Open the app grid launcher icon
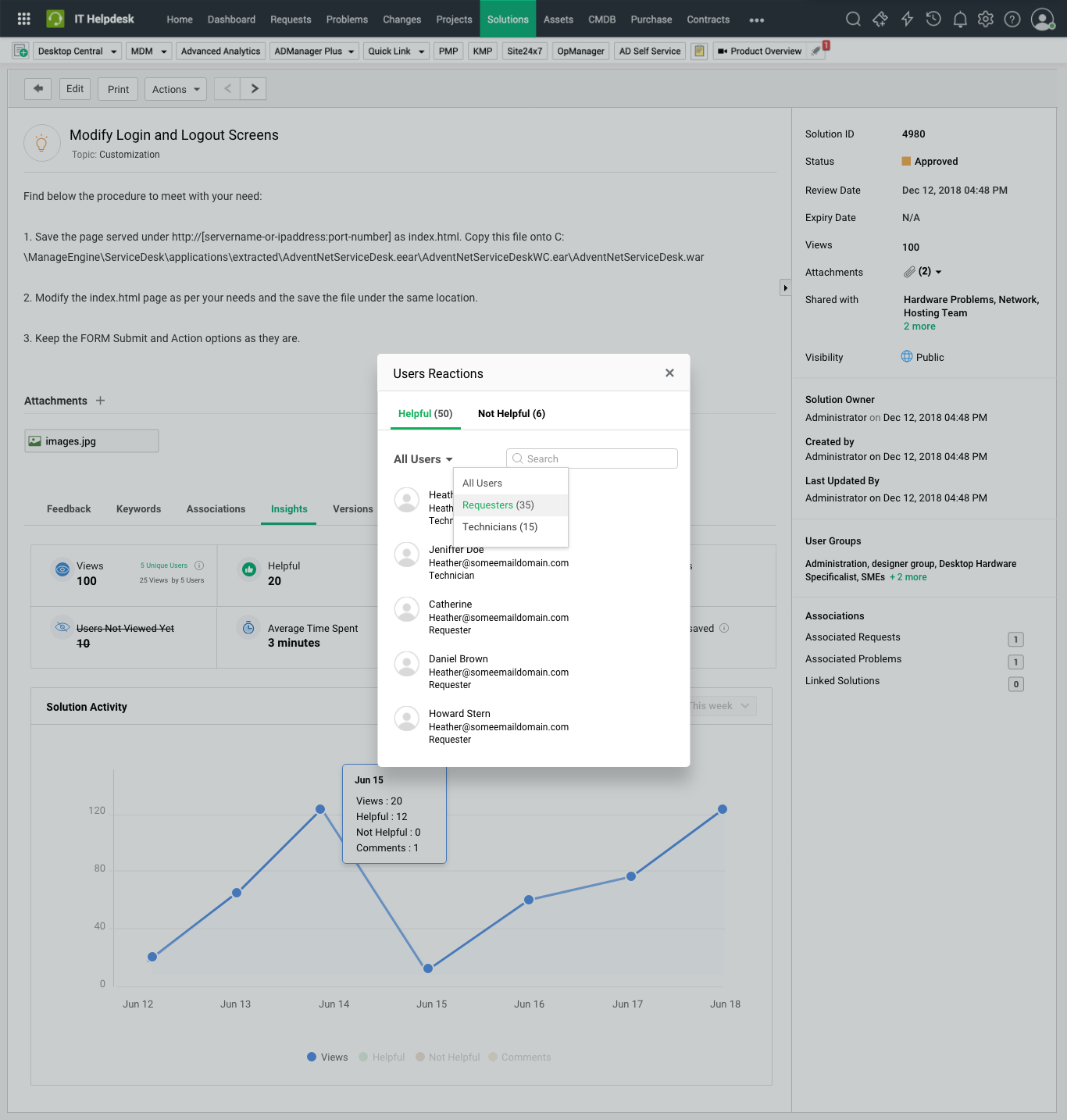Viewport: 1067px width, 1120px height. (x=23, y=19)
